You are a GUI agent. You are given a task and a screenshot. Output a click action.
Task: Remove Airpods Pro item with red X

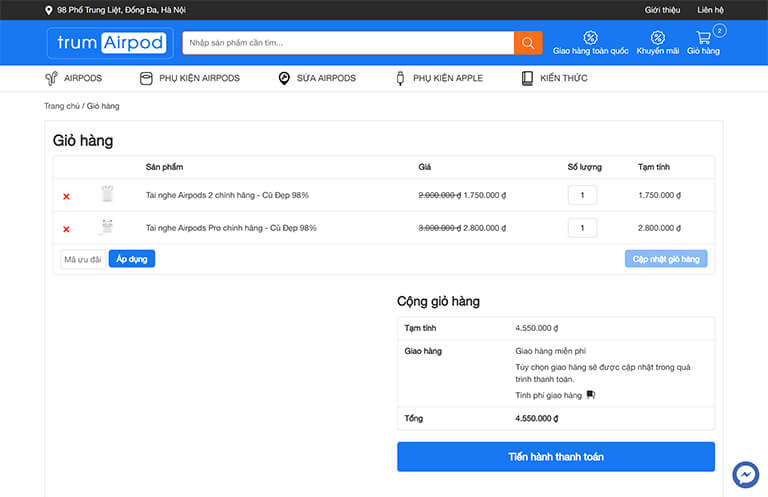pos(66,229)
